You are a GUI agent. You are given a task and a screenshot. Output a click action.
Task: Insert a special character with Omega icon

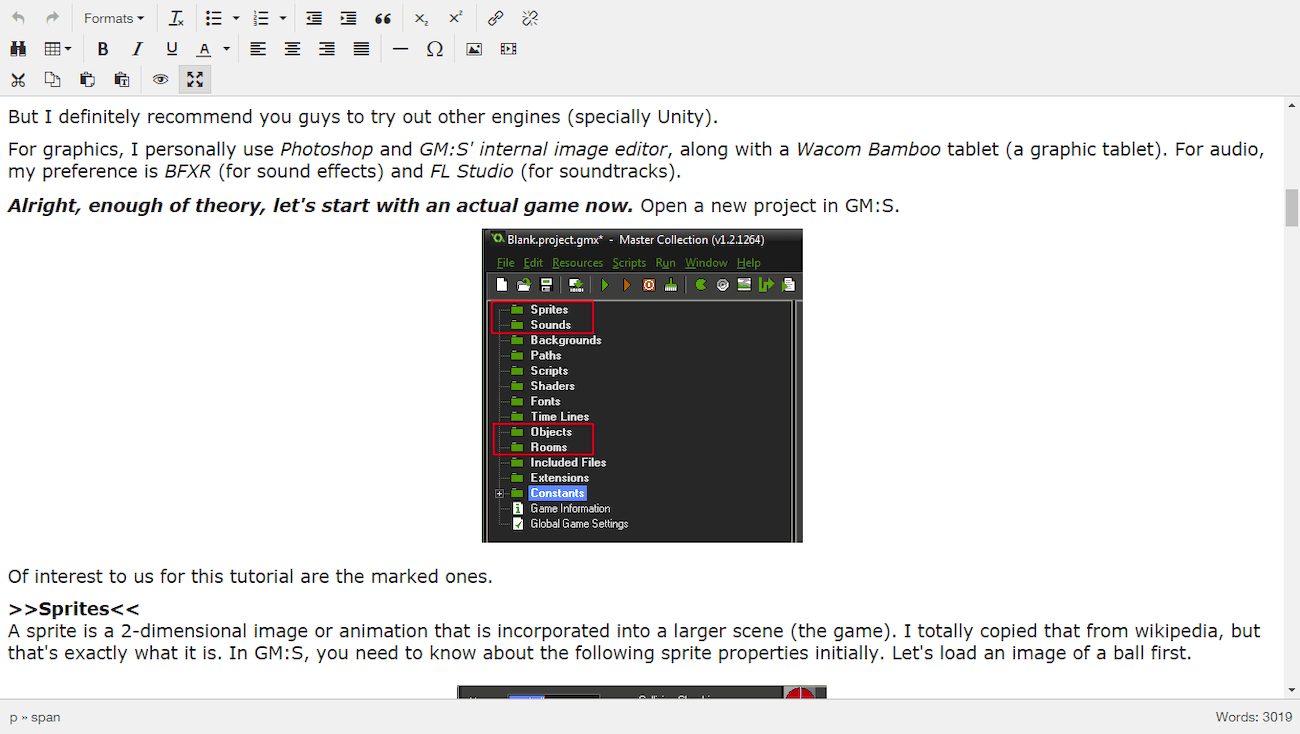click(x=434, y=49)
